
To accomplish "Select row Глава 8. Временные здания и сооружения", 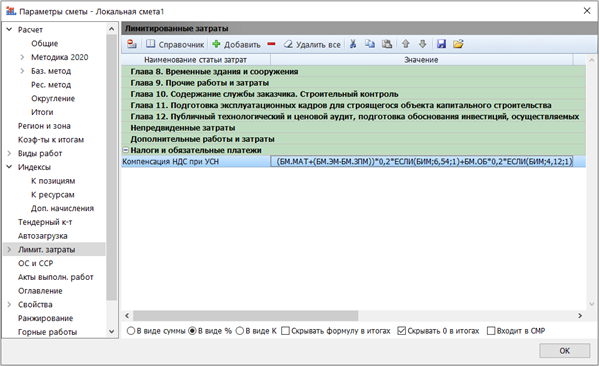I will tap(353, 71).
